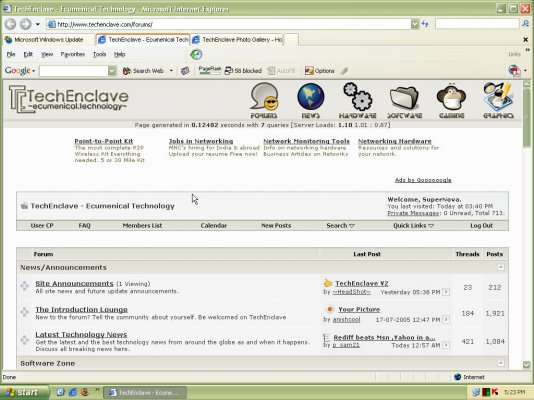Viewport: 534px width, 400px height.
Task: Click the Search Web button
Action: point(143,71)
